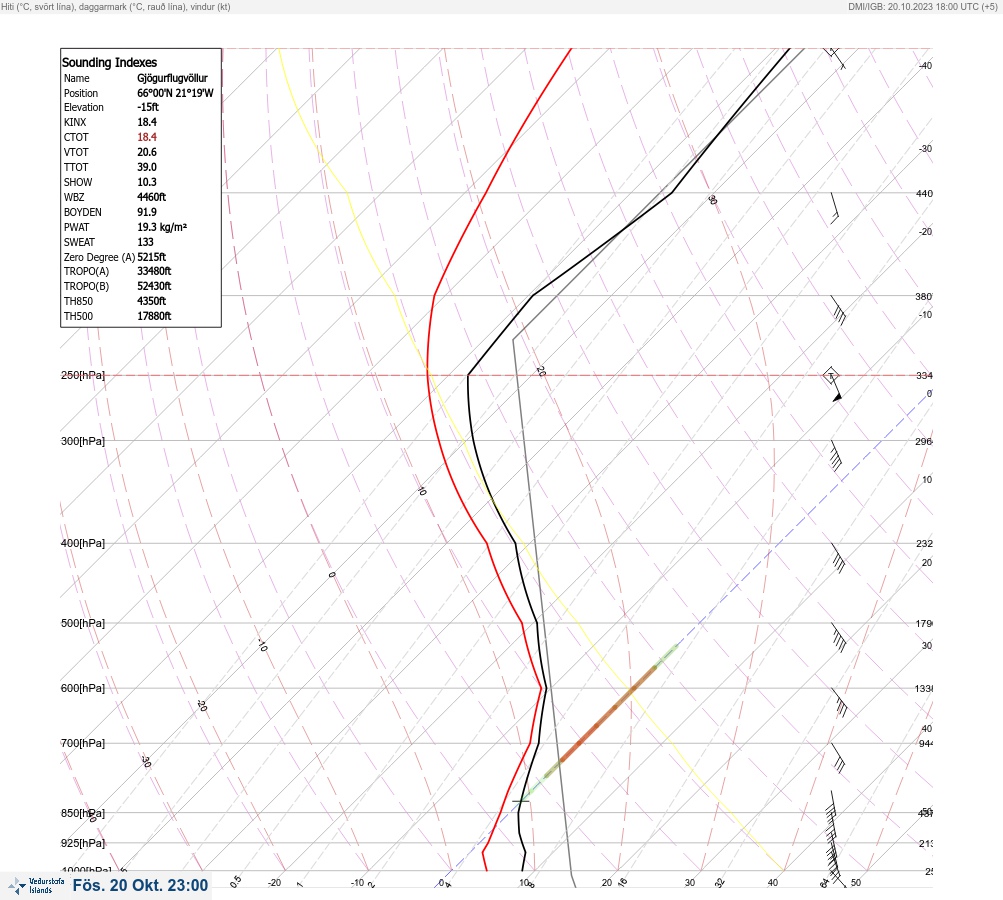The width and height of the screenshot is (1003, 900).
Task: Click the TROPO(B) value 52430ft
Action: tap(154, 286)
